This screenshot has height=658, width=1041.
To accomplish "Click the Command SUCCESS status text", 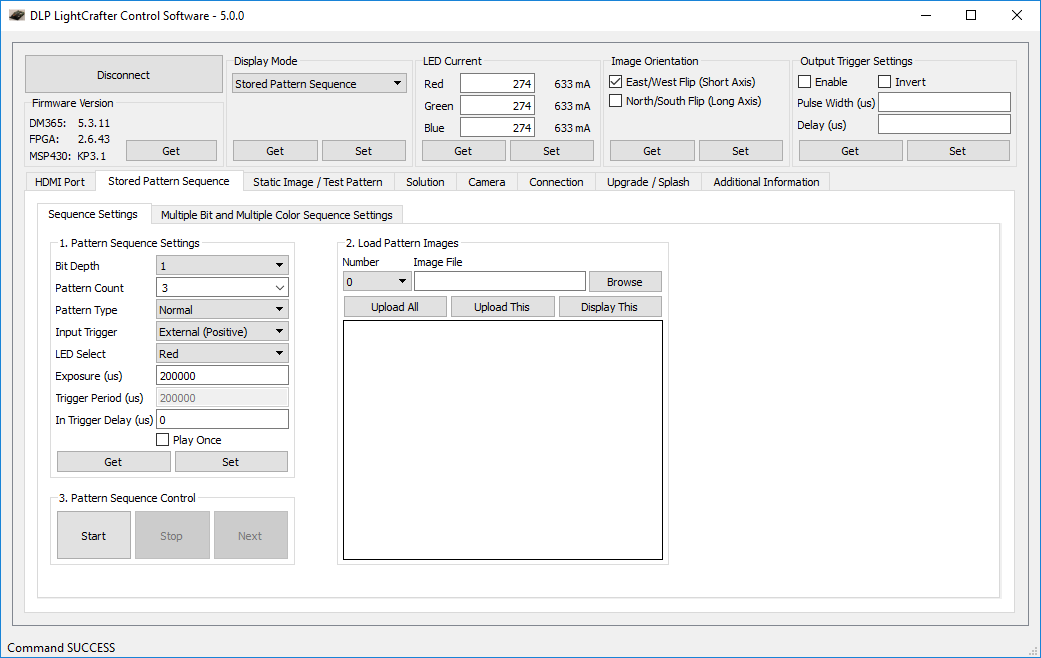I will click(x=61, y=647).
